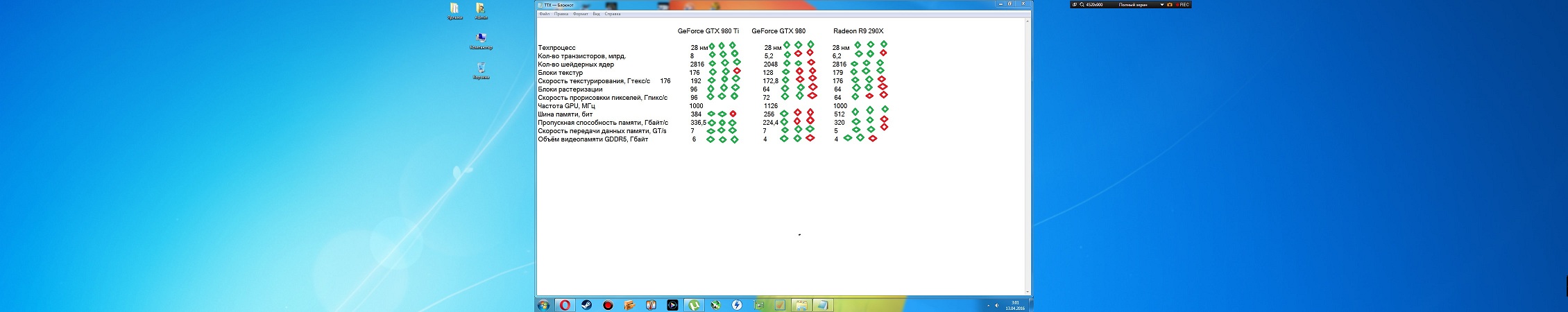Show hidden system tray icons
The image size is (1568, 312).
(988, 306)
